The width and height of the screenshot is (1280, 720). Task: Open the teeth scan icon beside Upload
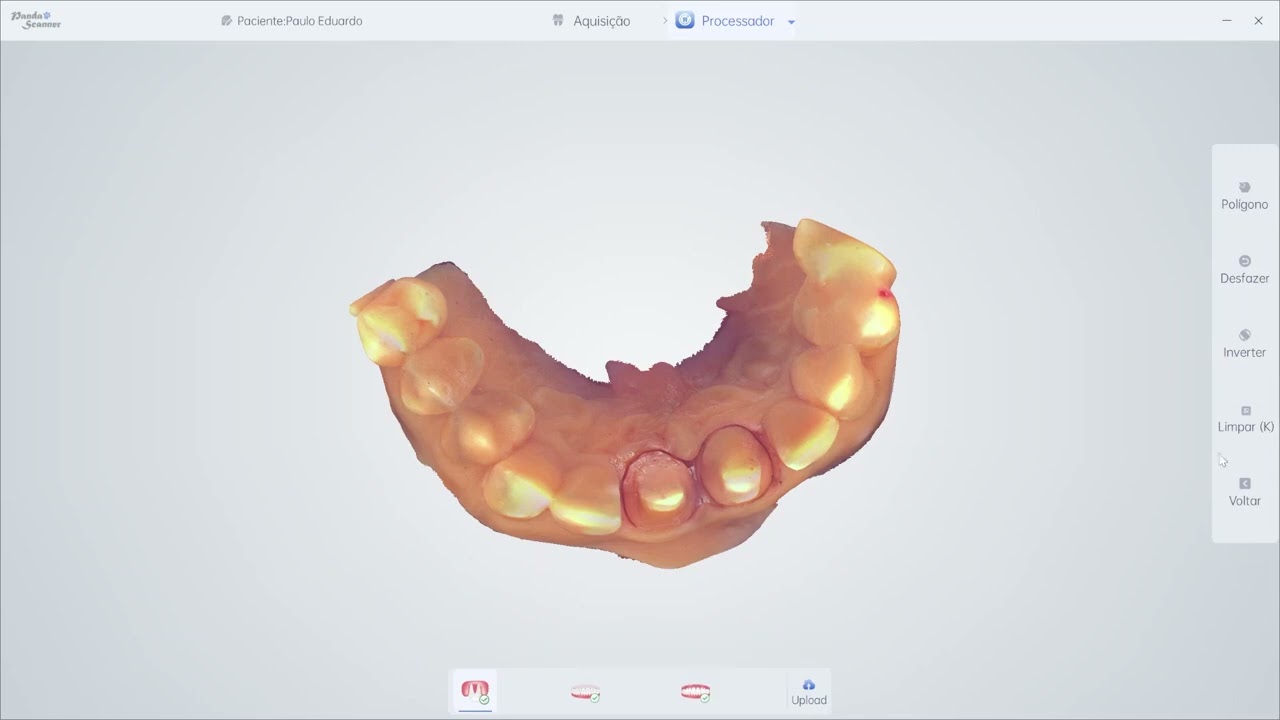coord(695,692)
